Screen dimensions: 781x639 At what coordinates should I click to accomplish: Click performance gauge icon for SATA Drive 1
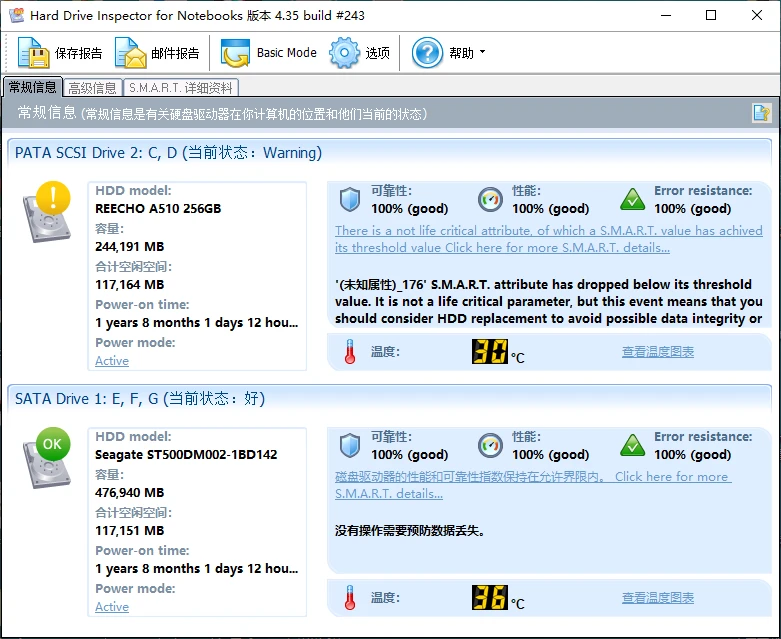coord(490,445)
